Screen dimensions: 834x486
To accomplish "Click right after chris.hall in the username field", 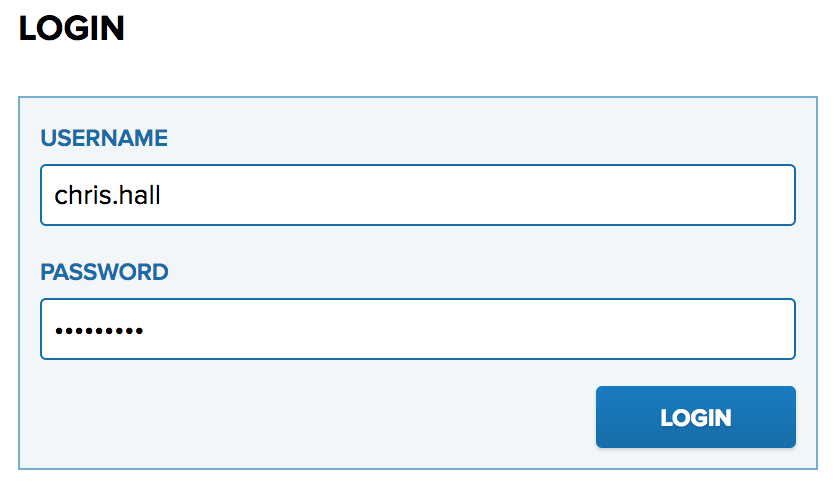I will click(x=162, y=195).
